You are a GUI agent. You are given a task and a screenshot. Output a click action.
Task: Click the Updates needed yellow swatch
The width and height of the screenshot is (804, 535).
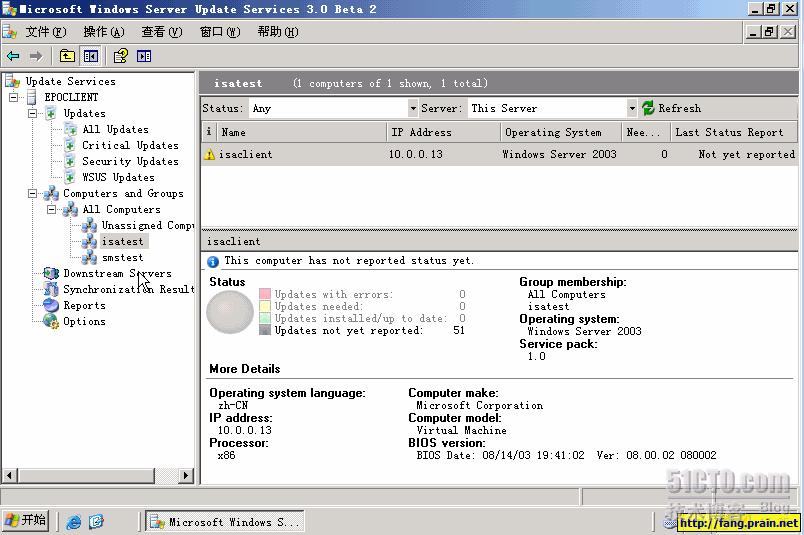coord(265,306)
